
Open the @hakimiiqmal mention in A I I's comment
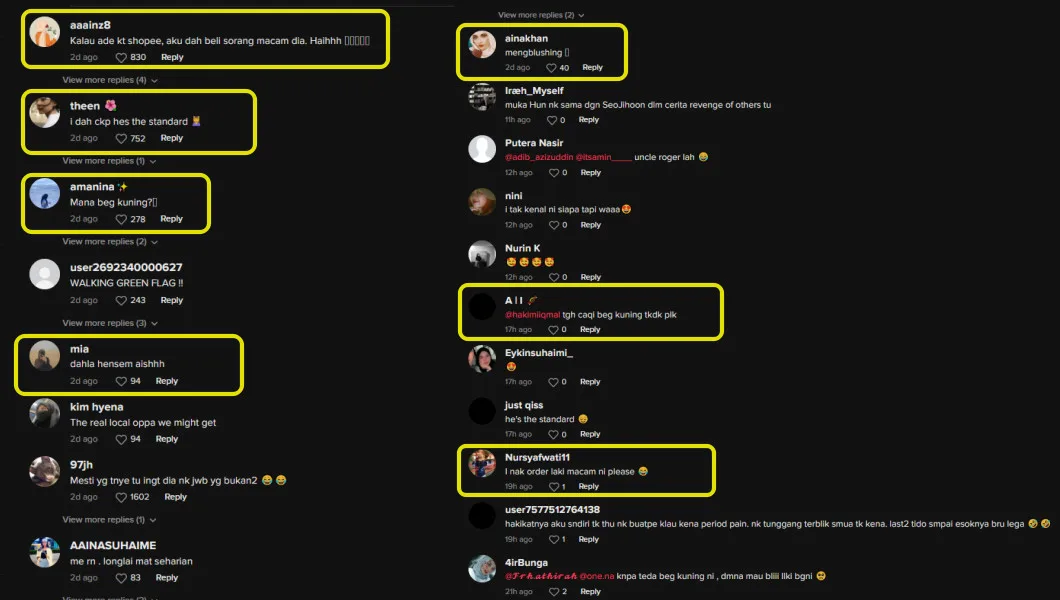click(532, 314)
